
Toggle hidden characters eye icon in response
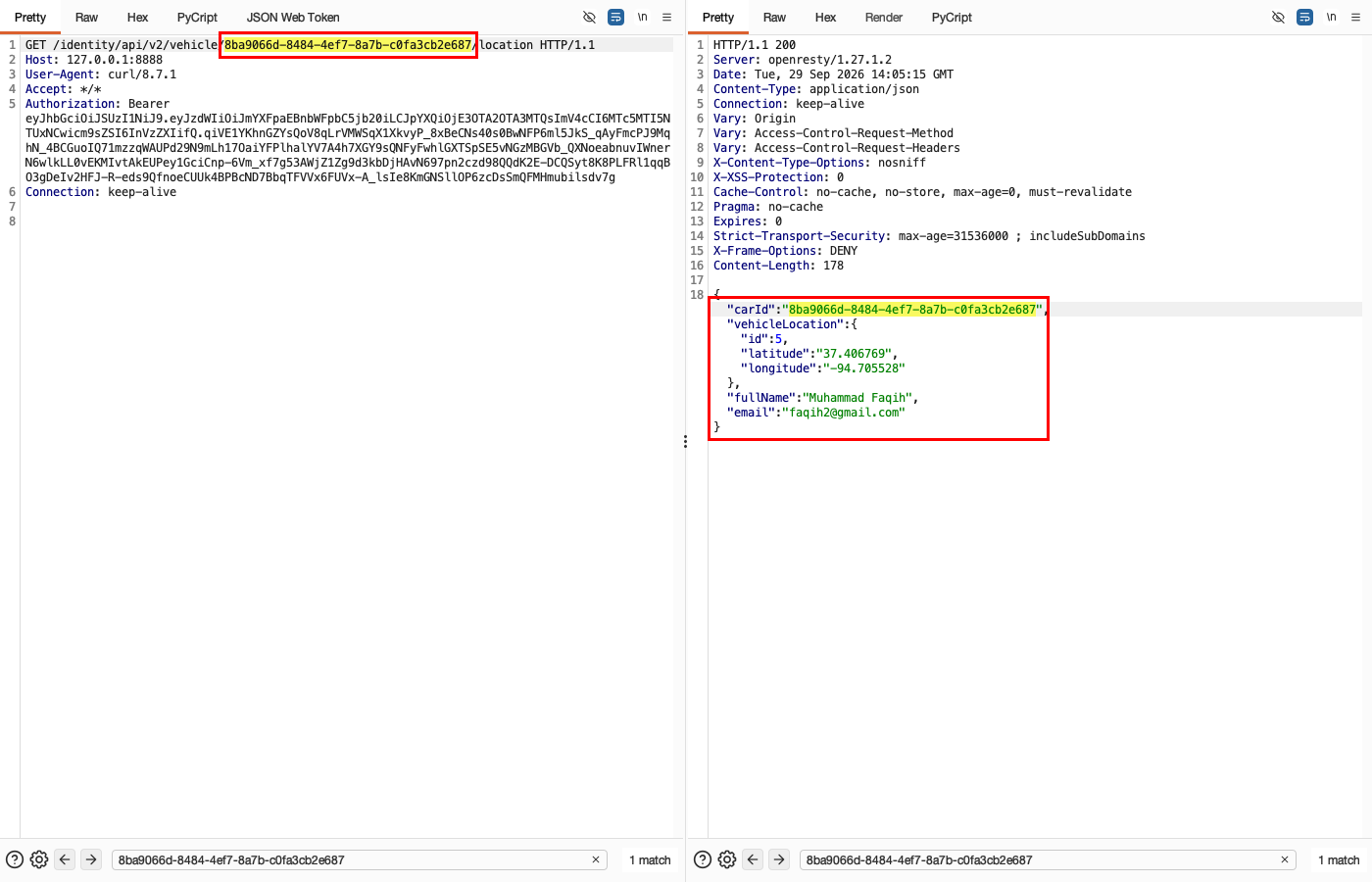pyautogui.click(x=1278, y=18)
